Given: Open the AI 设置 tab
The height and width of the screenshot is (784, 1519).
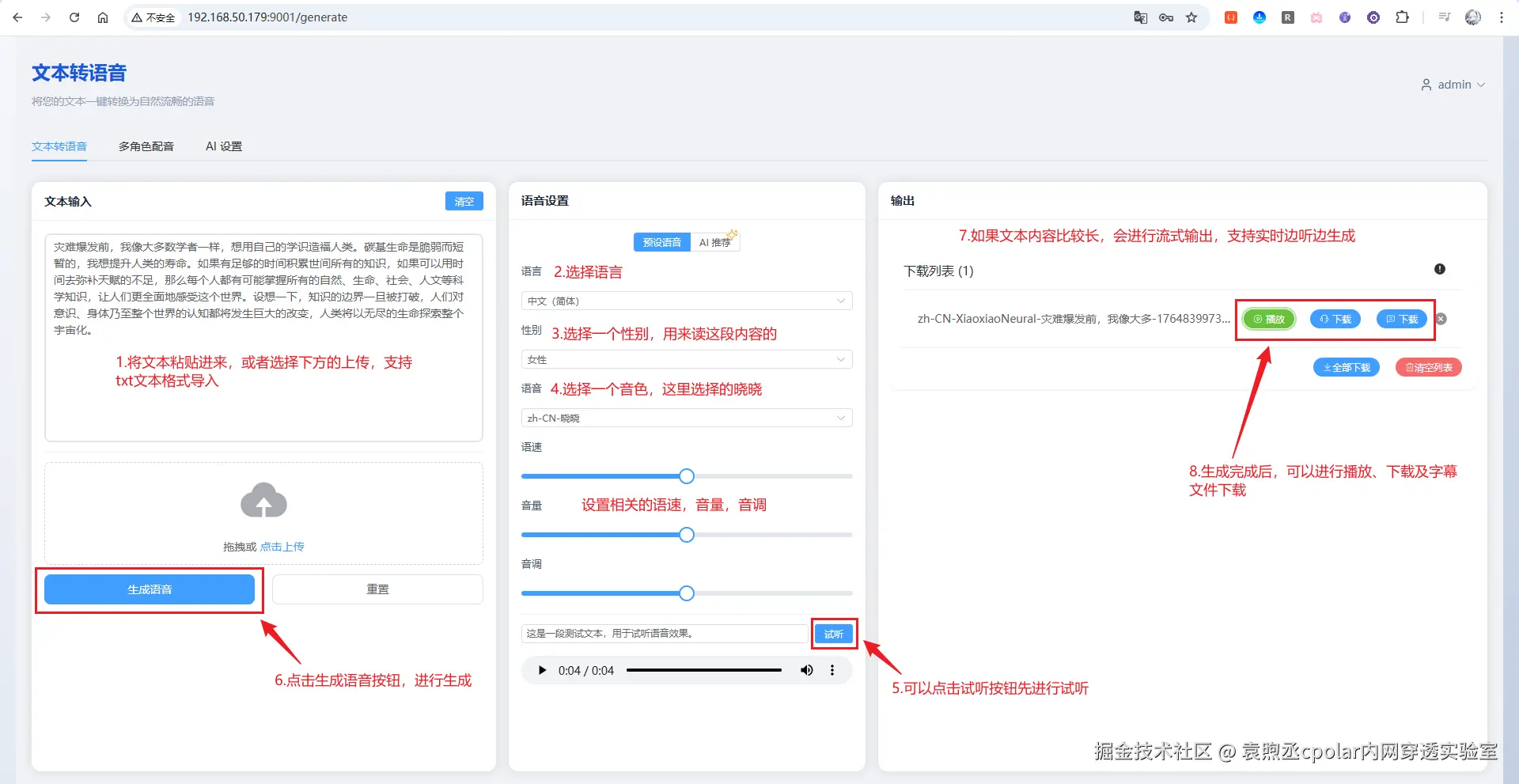Looking at the screenshot, I should [x=224, y=146].
